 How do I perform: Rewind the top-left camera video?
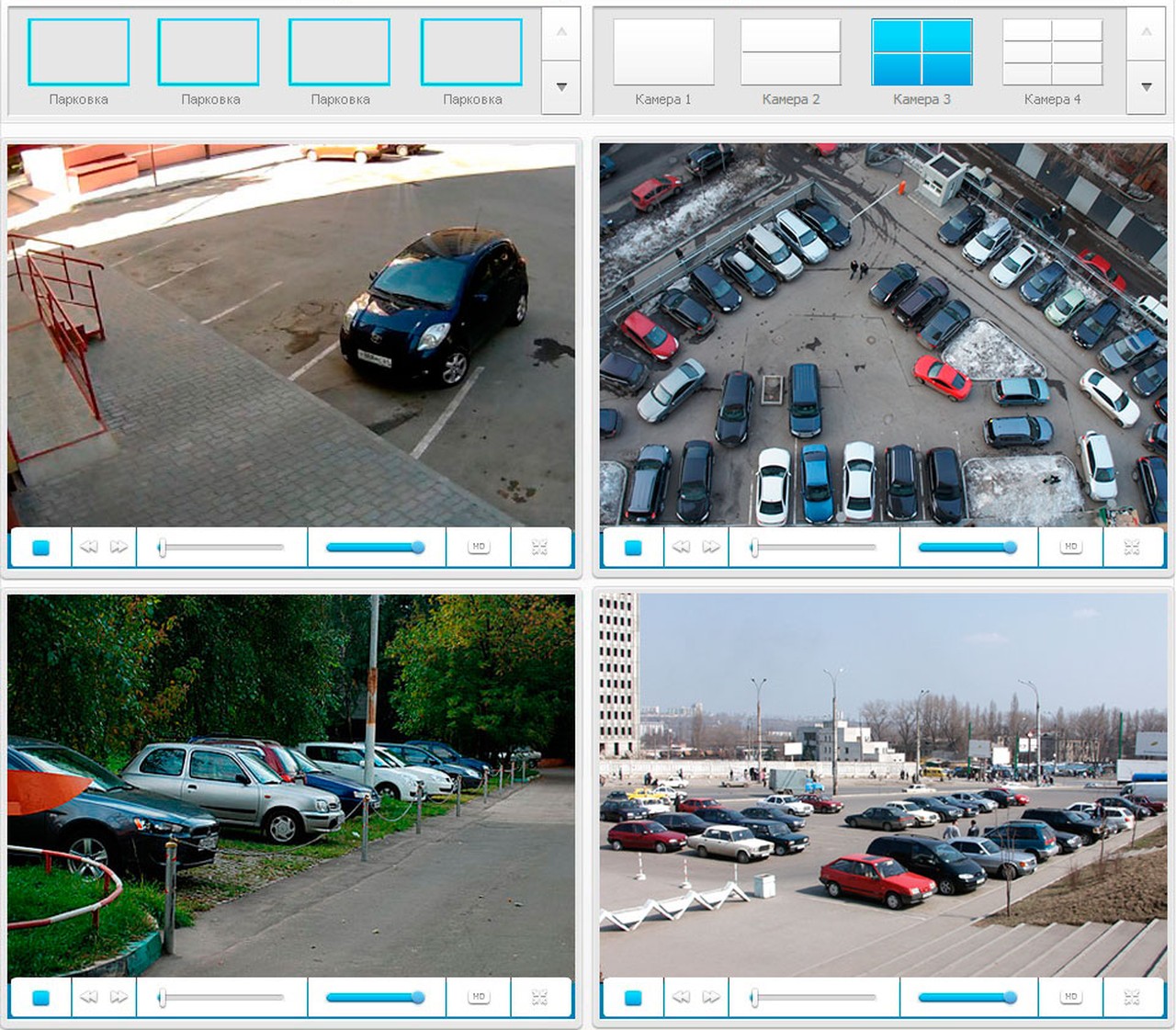coord(88,547)
